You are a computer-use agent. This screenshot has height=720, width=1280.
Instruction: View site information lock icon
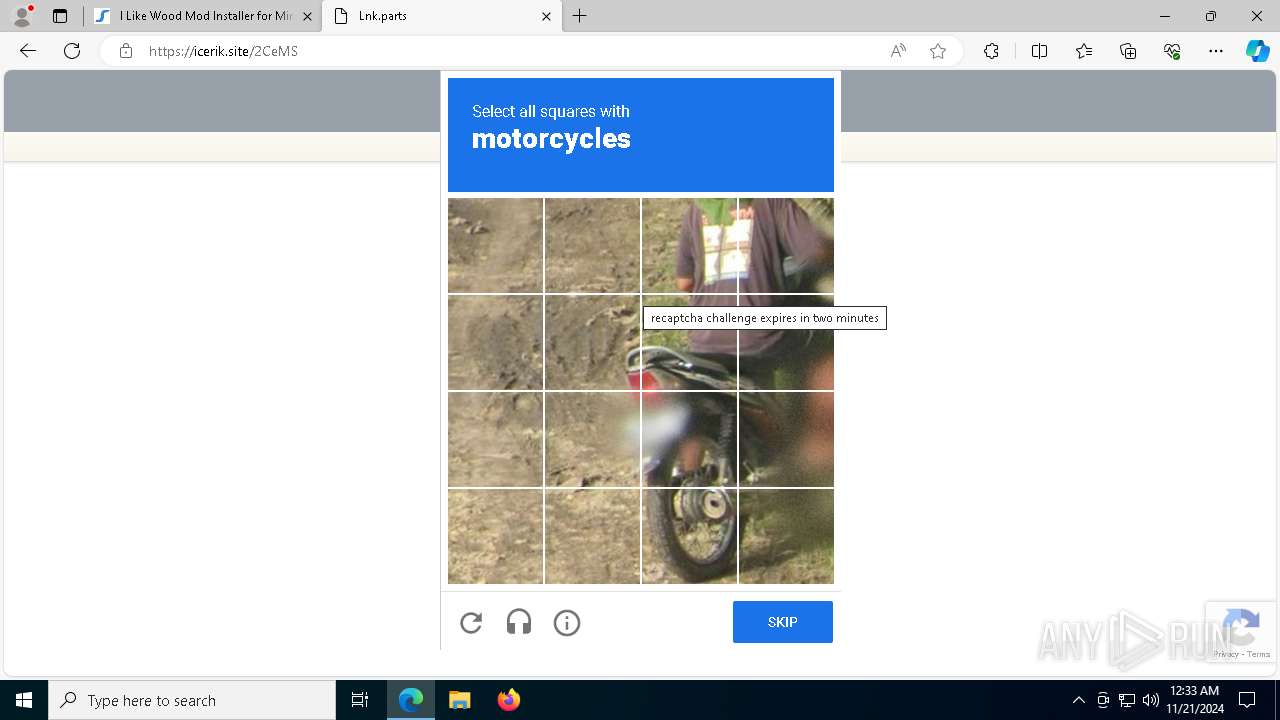[x=126, y=51]
